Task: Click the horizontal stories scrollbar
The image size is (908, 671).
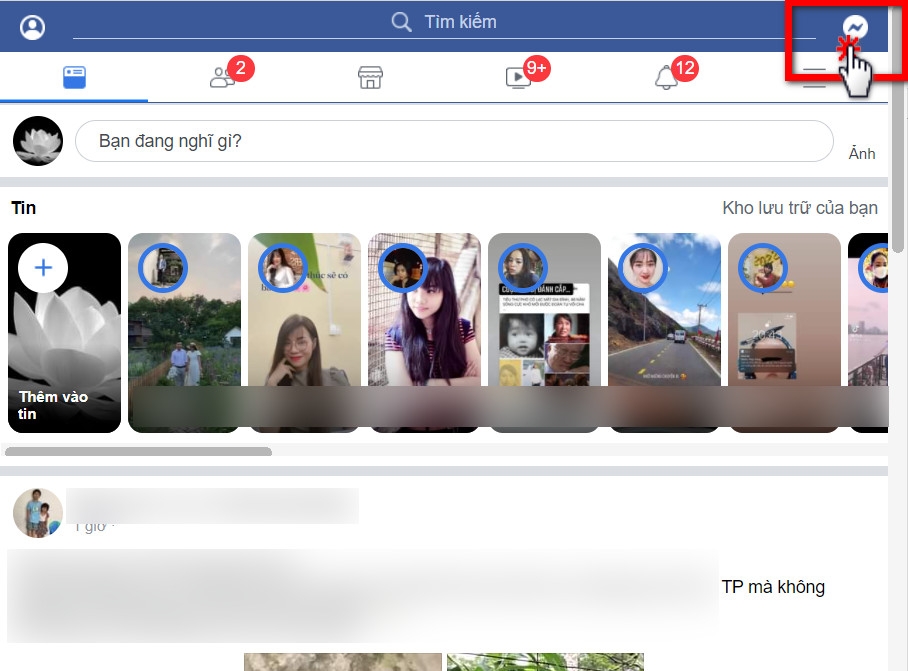Action: pos(140,451)
